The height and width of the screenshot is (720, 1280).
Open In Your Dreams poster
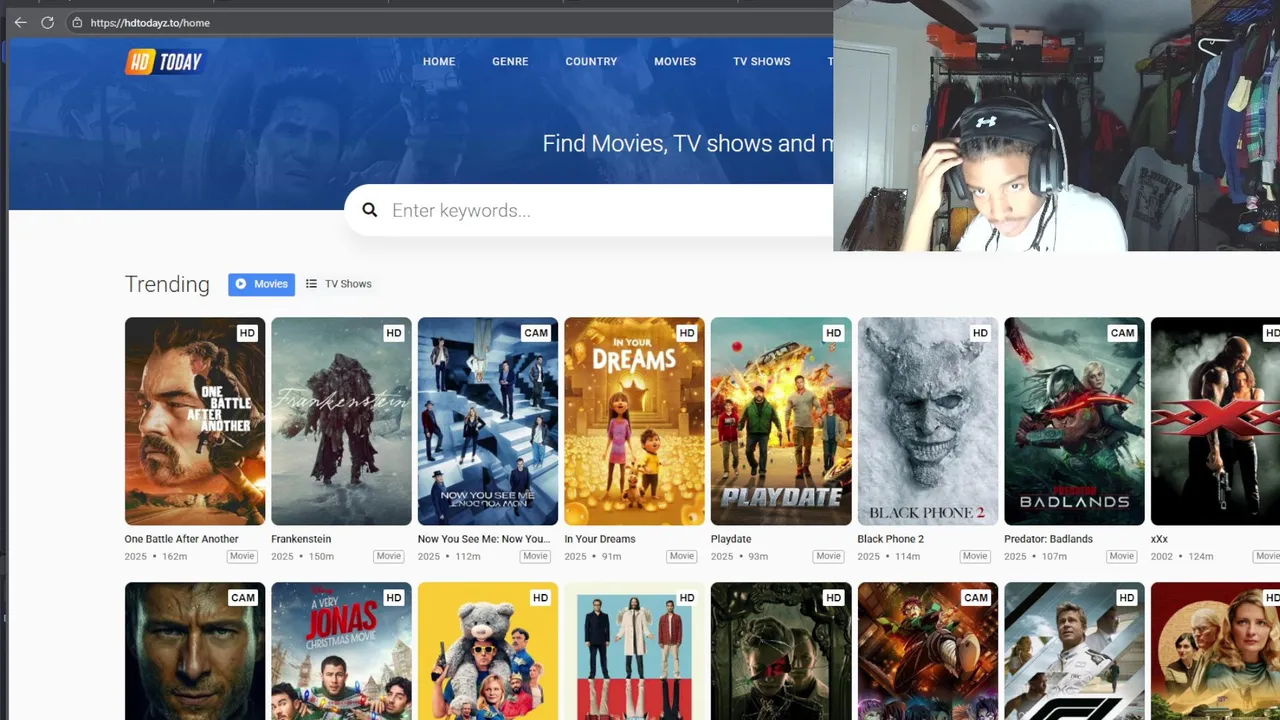pos(634,421)
